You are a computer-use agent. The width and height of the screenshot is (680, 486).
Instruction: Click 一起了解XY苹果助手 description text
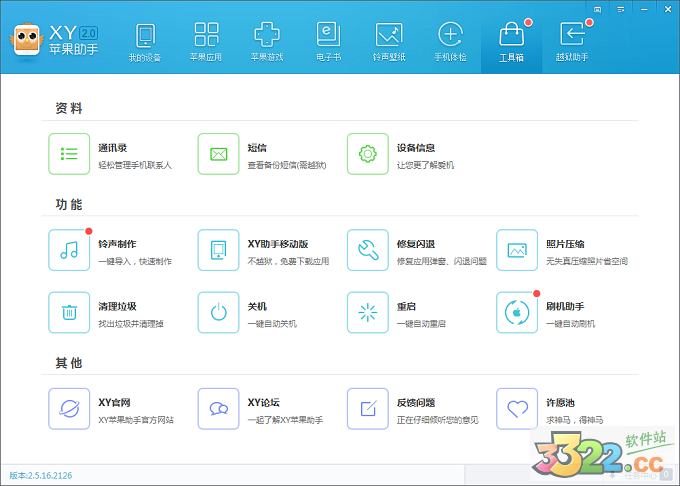pos(285,420)
